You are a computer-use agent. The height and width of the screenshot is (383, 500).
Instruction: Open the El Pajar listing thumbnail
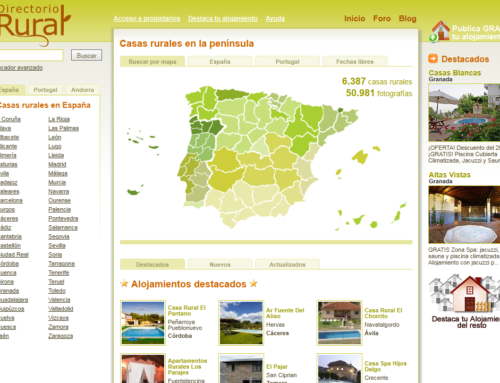click(241, 368)
